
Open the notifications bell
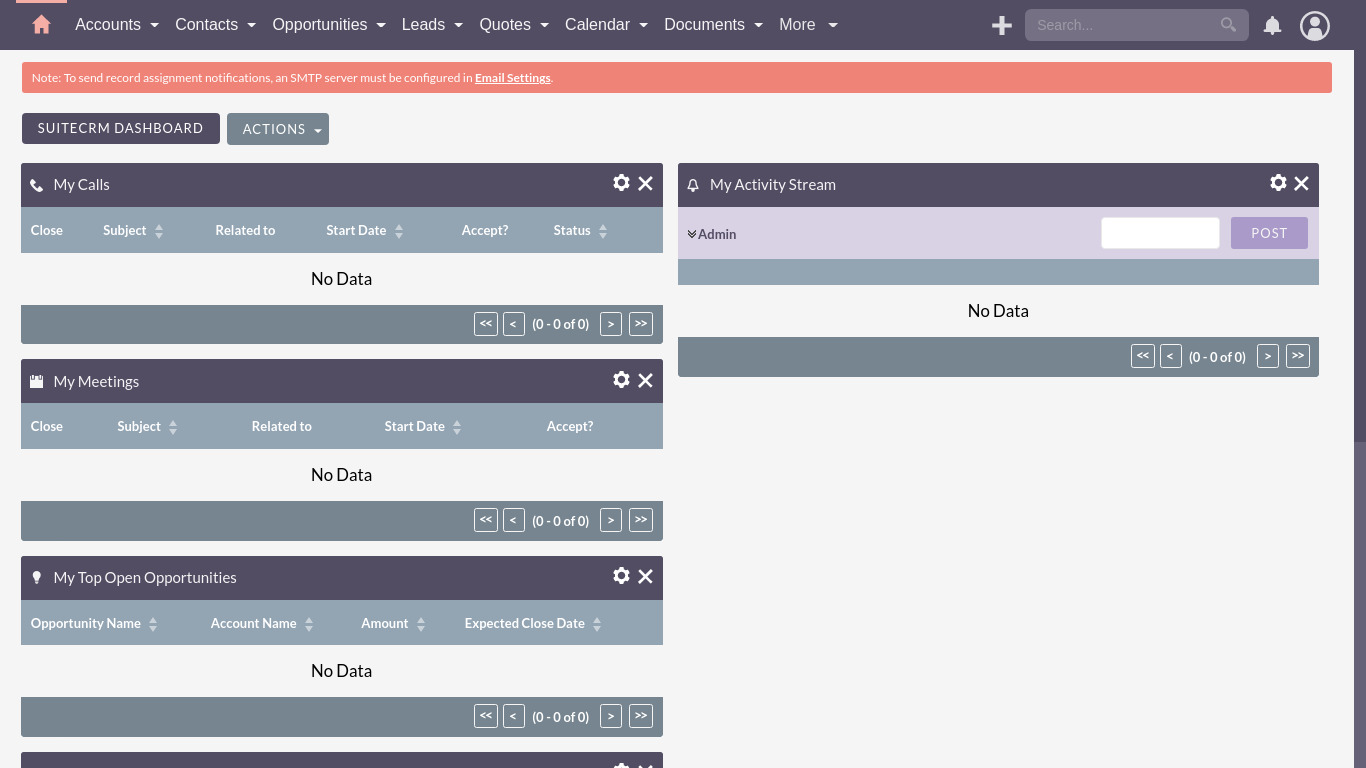point(1272,26)
